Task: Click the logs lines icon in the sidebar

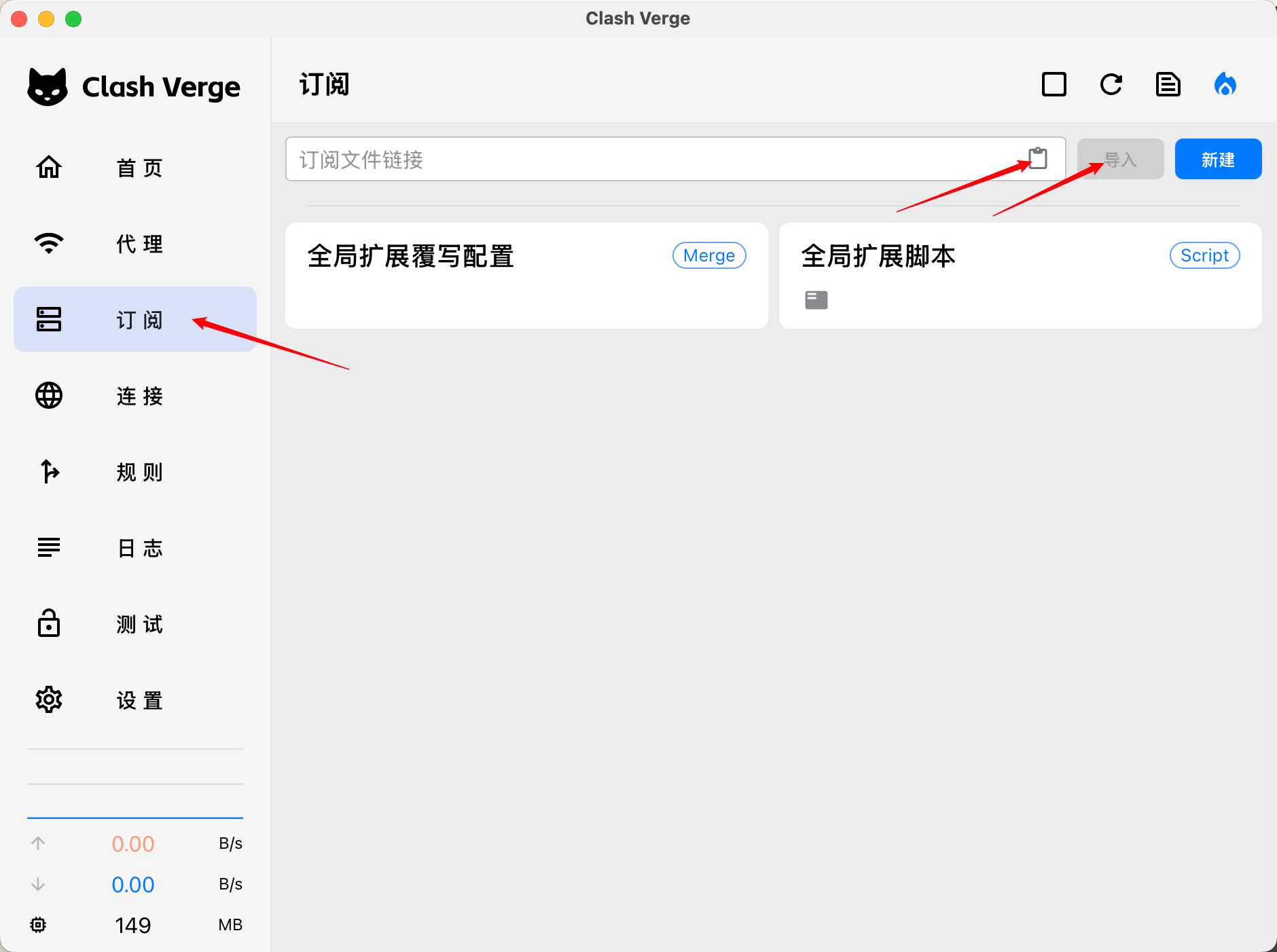Action: tap(49, 547)
